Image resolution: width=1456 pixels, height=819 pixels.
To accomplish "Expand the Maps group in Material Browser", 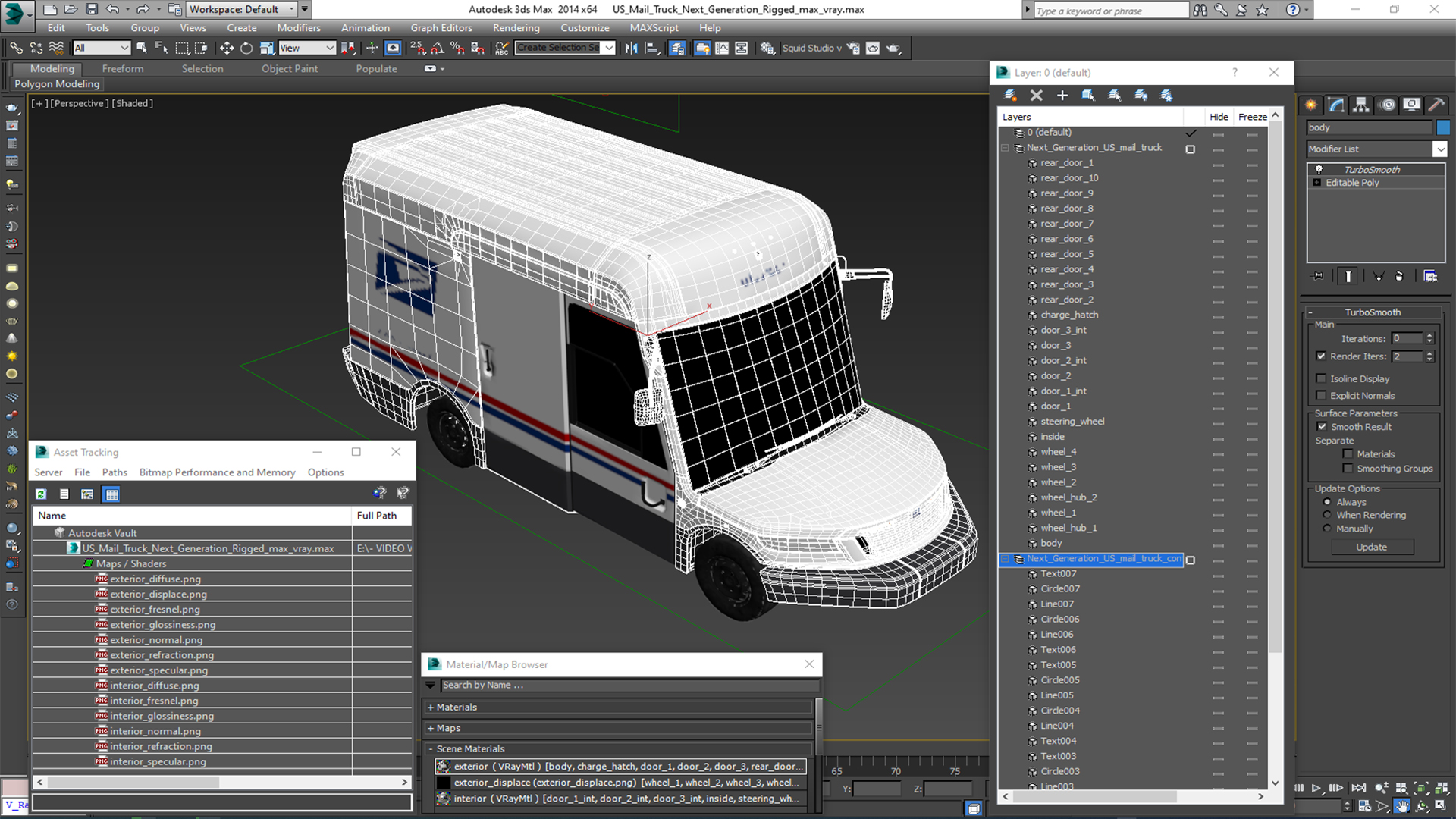I will tap(431, 728).
